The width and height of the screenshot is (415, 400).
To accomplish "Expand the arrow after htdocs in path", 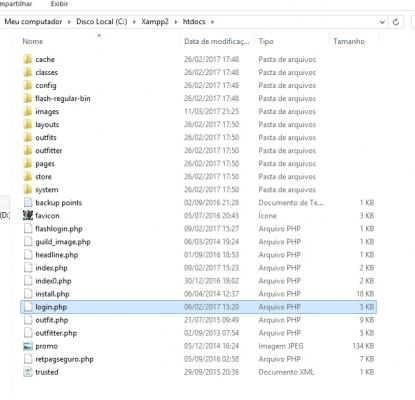I will pos(212,22).
